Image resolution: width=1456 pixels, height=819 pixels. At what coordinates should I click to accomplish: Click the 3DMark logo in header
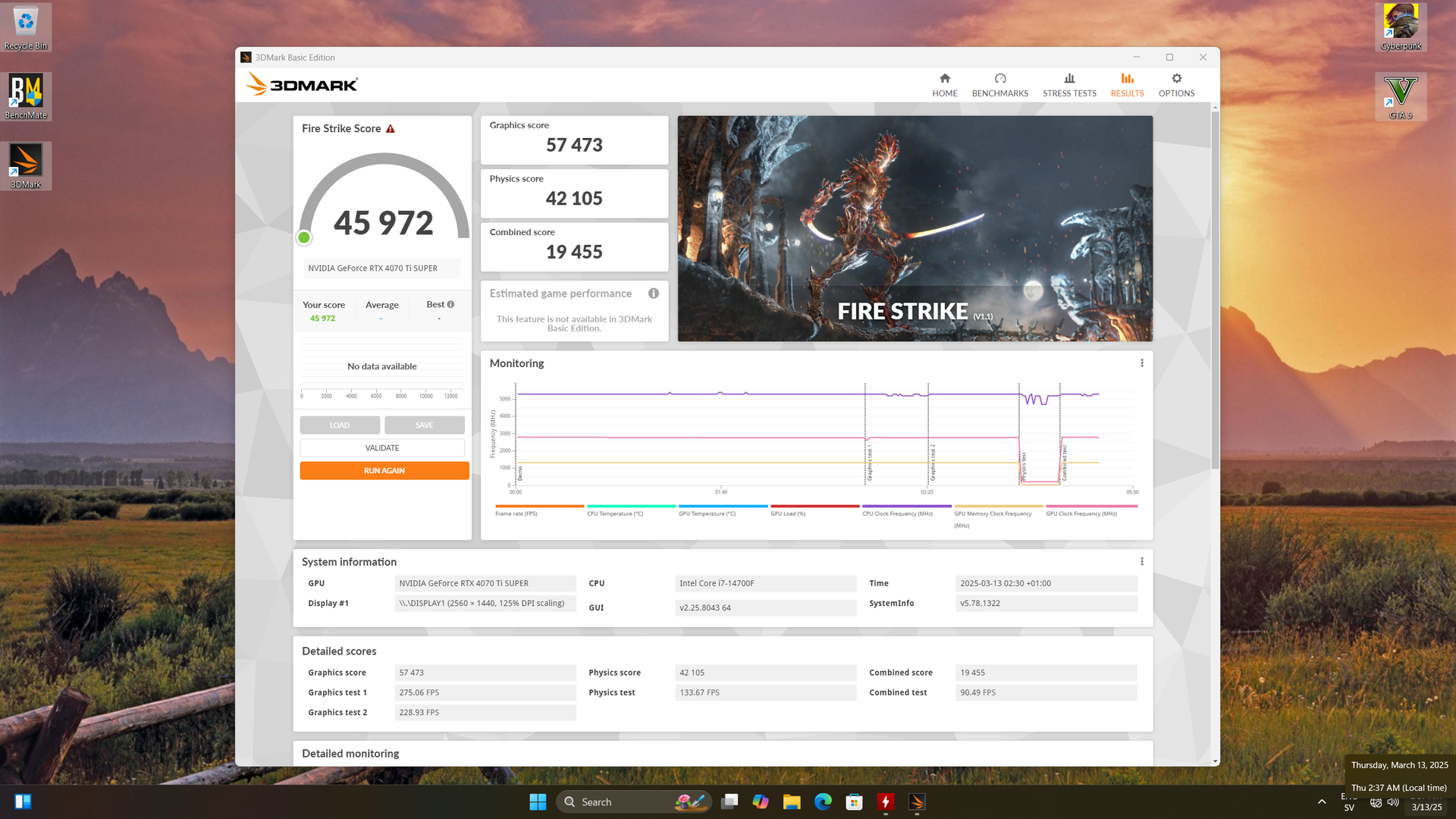(302, 84)
